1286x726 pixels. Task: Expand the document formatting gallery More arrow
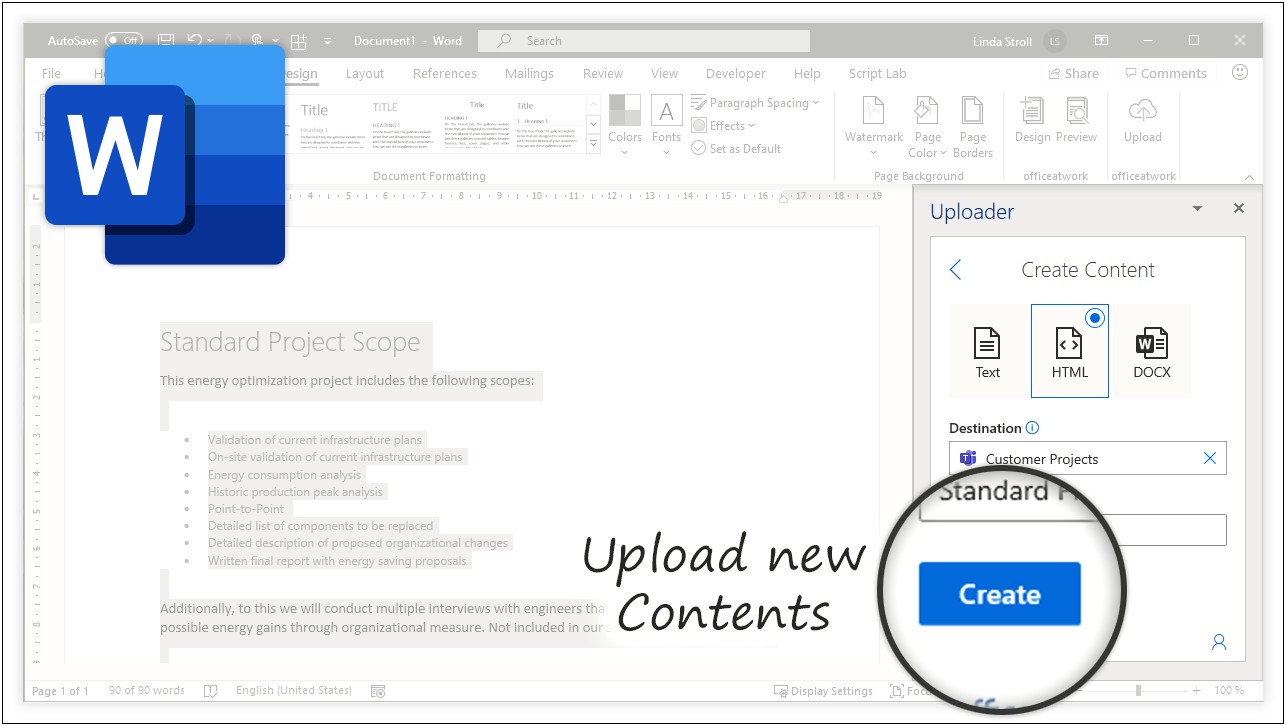[x=593, y=145]
